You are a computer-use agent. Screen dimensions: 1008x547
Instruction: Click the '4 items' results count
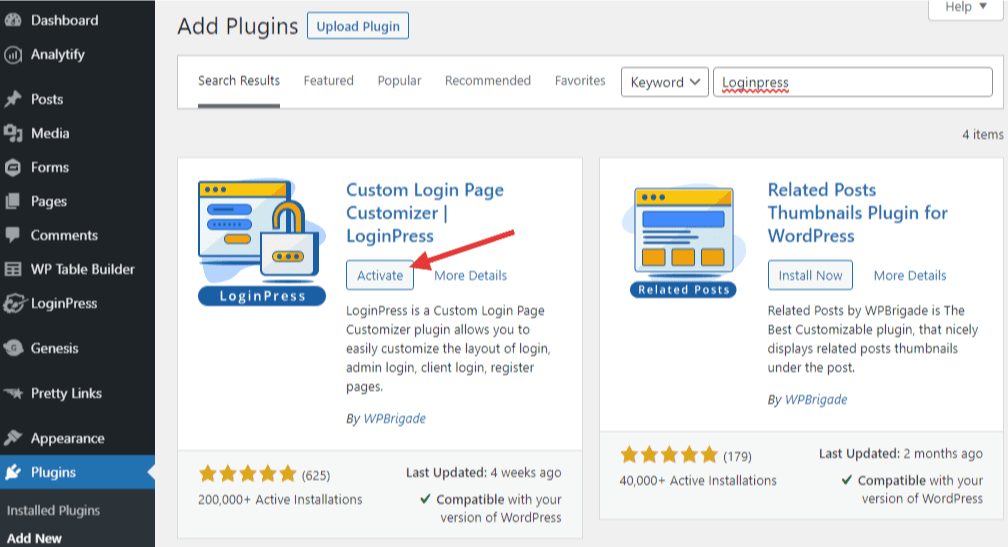click(x=983, y=134)
